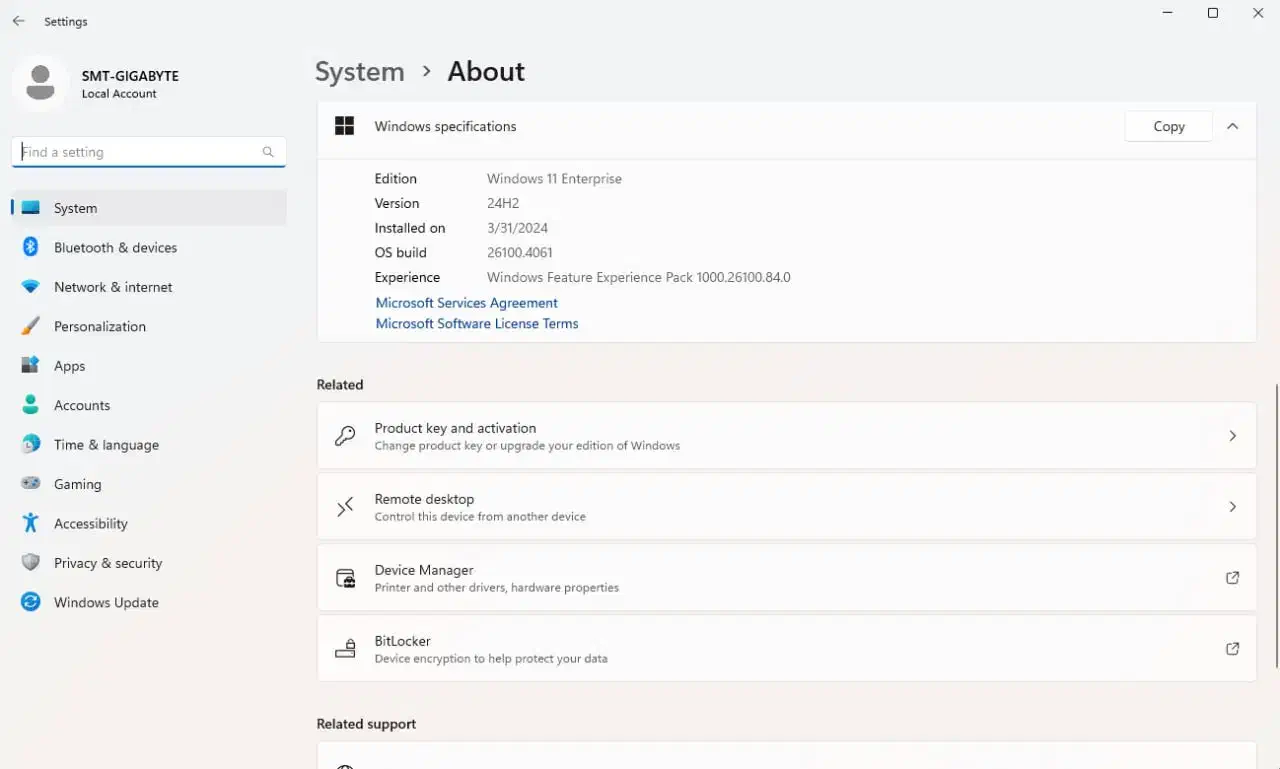Viewport: 1280px width, 769px height.
Task: Open the Network & internet wifi icon
Action: point(31,287)
